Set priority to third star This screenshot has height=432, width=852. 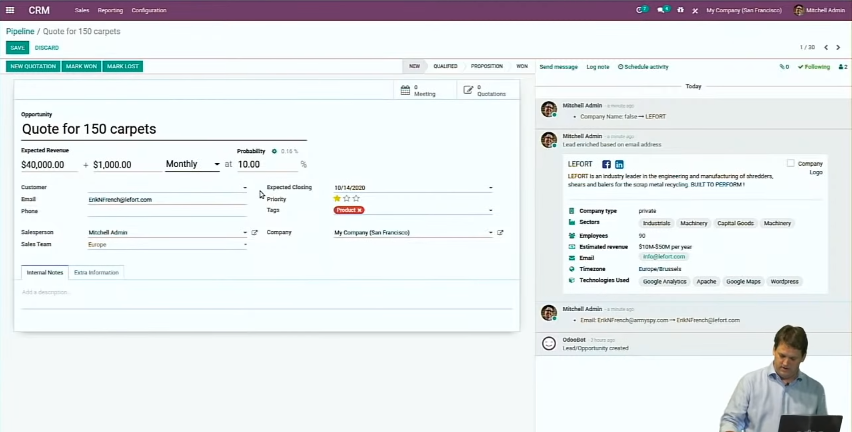point(356,198)
